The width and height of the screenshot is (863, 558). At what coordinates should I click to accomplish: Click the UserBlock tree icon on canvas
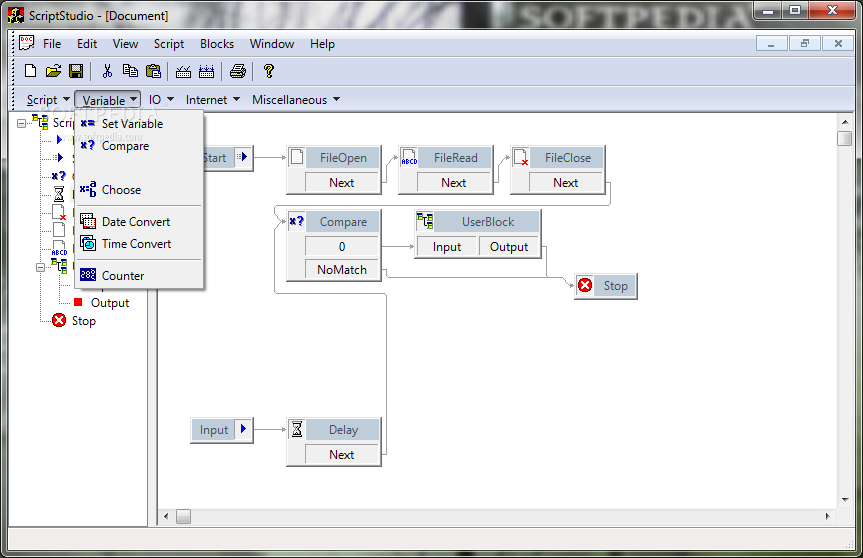(x=425, y=221)
